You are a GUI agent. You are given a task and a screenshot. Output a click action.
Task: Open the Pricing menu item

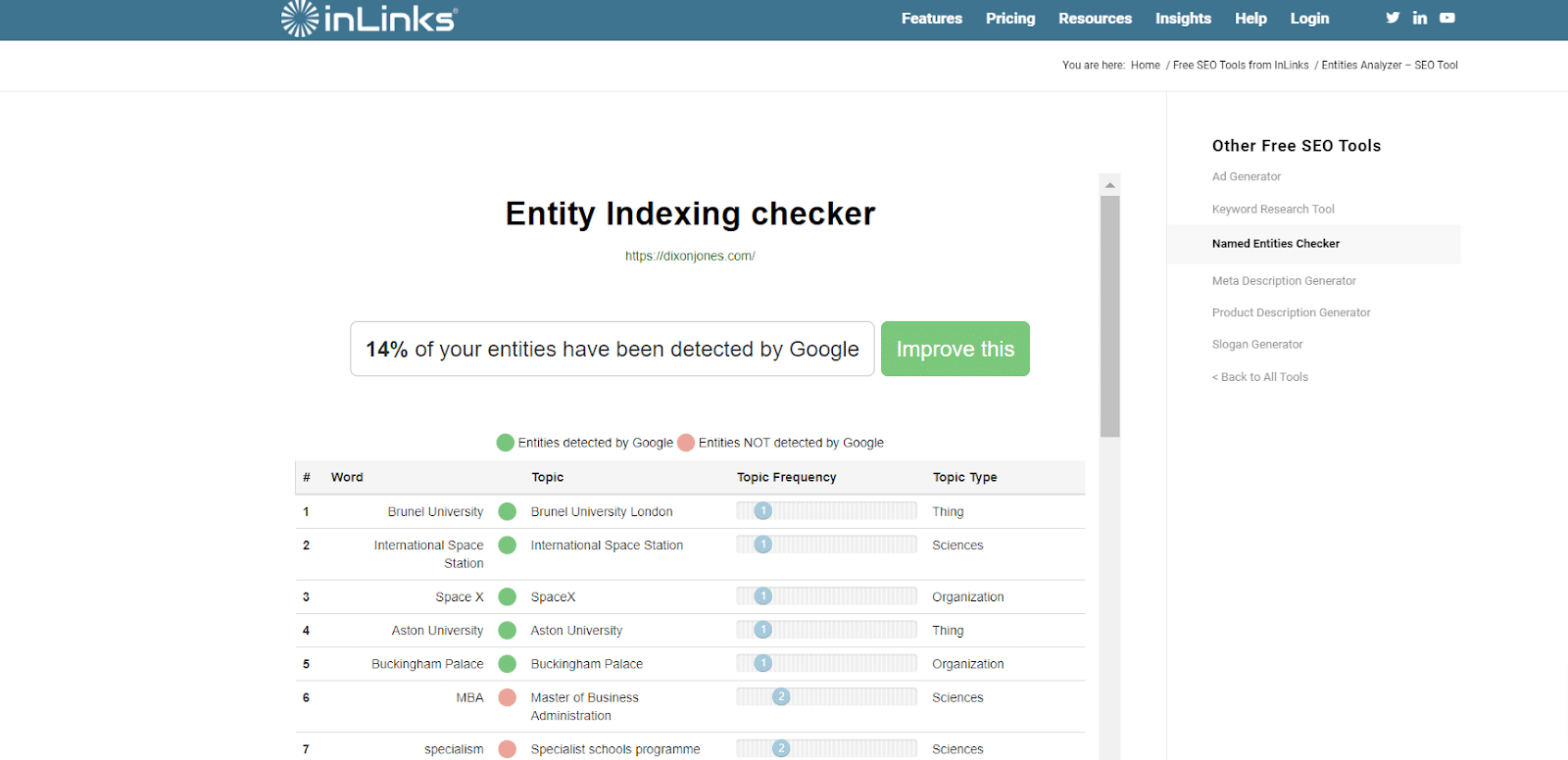point(1010,19)
